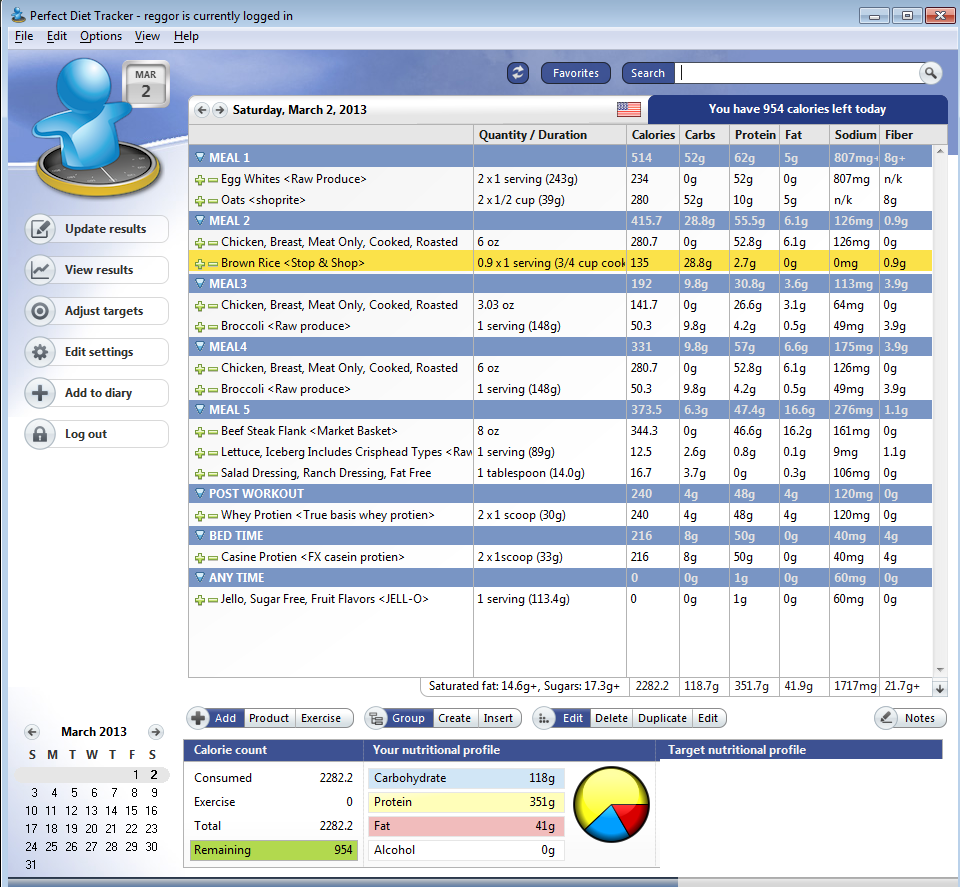Show next month in the mini calendar
960x887 pixels.
coord(156,732)
